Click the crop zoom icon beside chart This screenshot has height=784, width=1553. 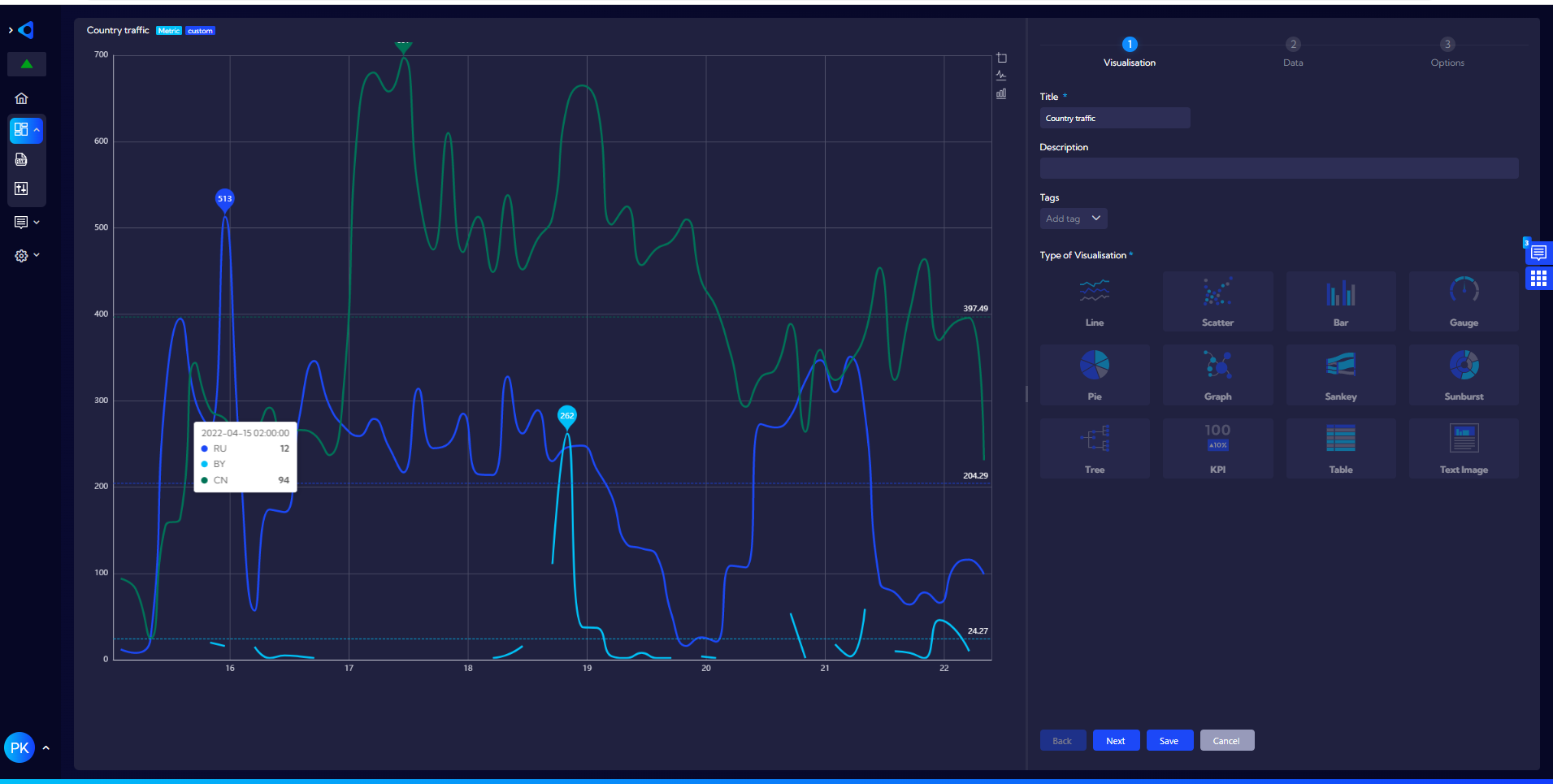point(1001,58)
